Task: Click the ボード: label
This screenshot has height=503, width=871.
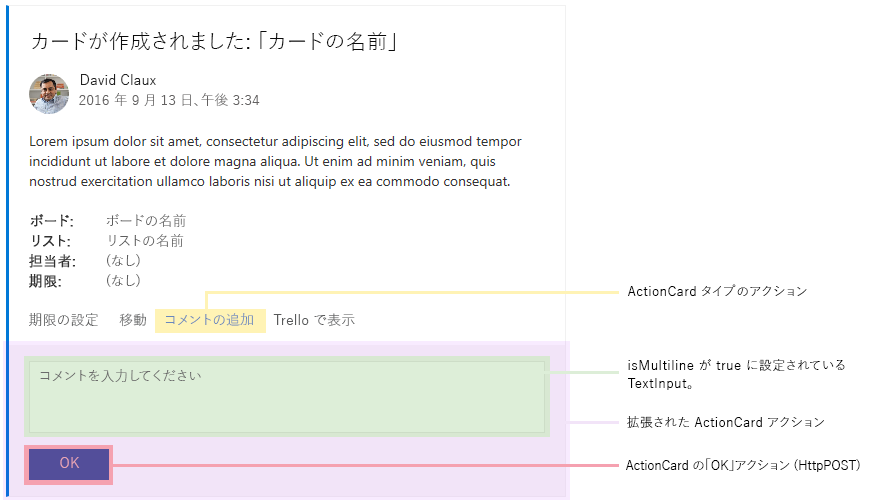Action: 51,221
